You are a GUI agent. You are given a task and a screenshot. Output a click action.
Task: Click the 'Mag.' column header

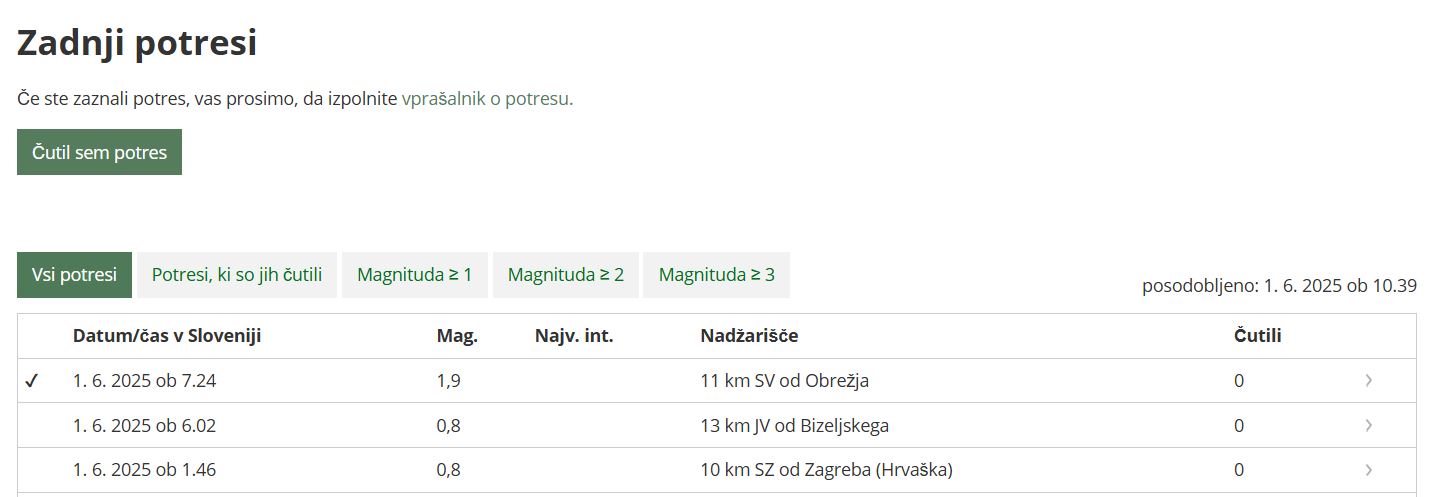tap(457, 336)
